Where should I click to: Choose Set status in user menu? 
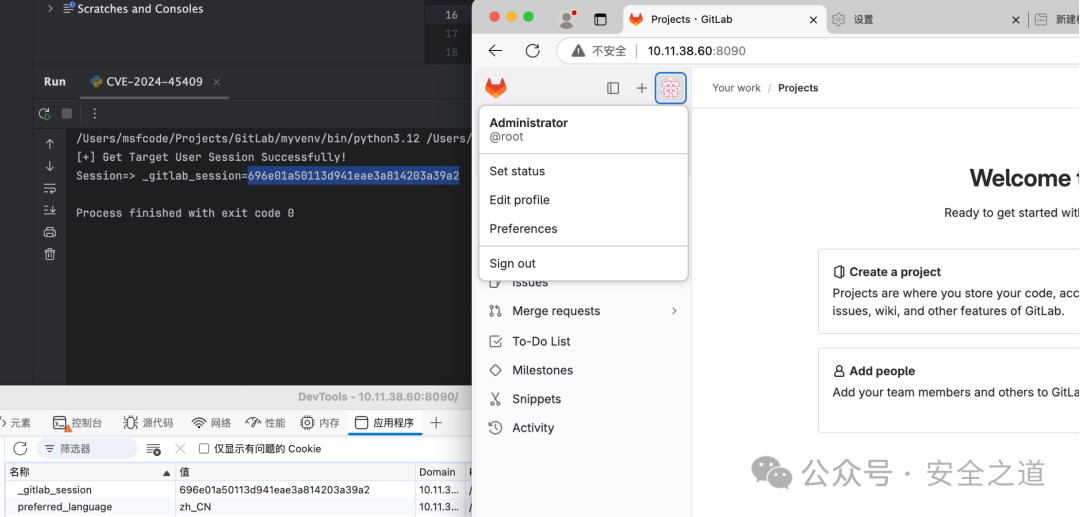click(583, 171)
